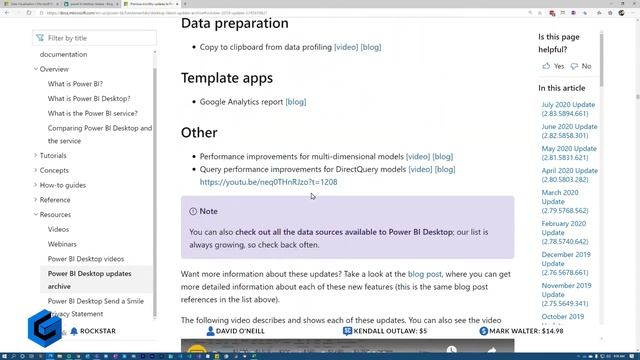Click the embedded video thumbnail at bottom
Image resolution: width=640 pixels, height=360 pixels.
(x=347, y=346)
